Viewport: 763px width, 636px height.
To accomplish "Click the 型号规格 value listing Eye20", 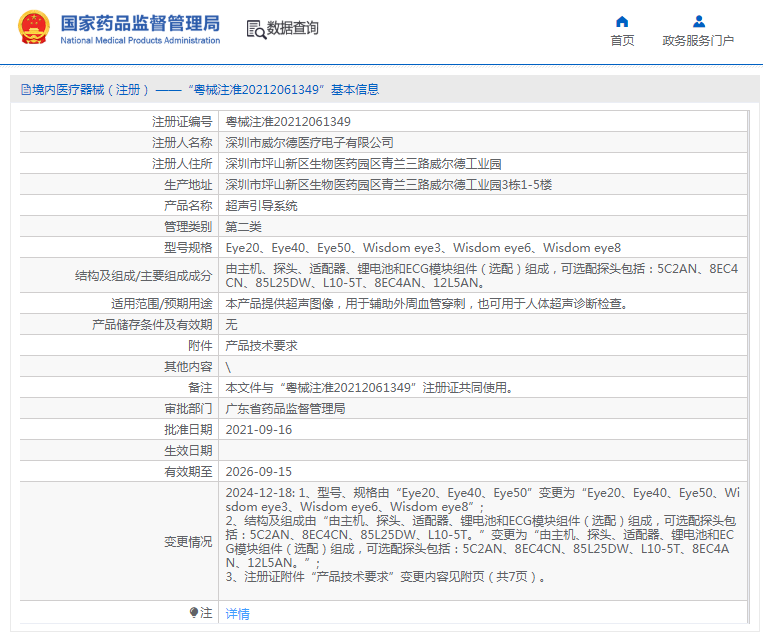I will coord(423,248).
